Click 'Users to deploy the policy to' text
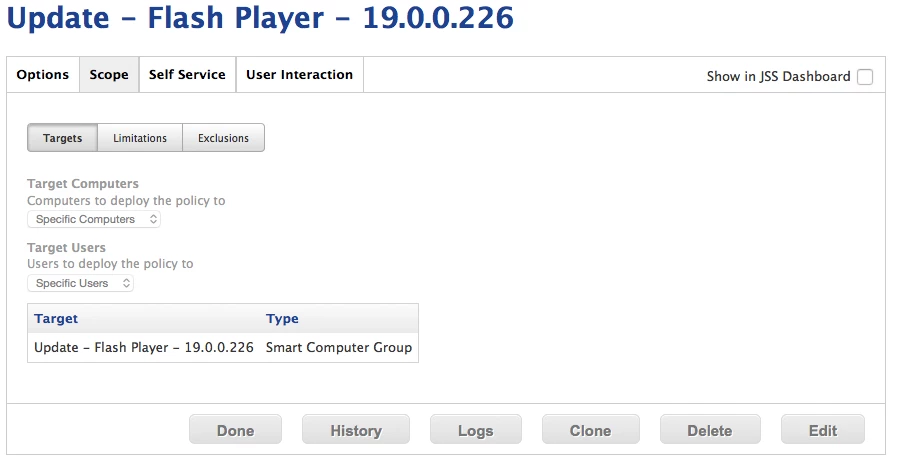The width and height of the screenshot is (900, 464). tap(110, 264)
